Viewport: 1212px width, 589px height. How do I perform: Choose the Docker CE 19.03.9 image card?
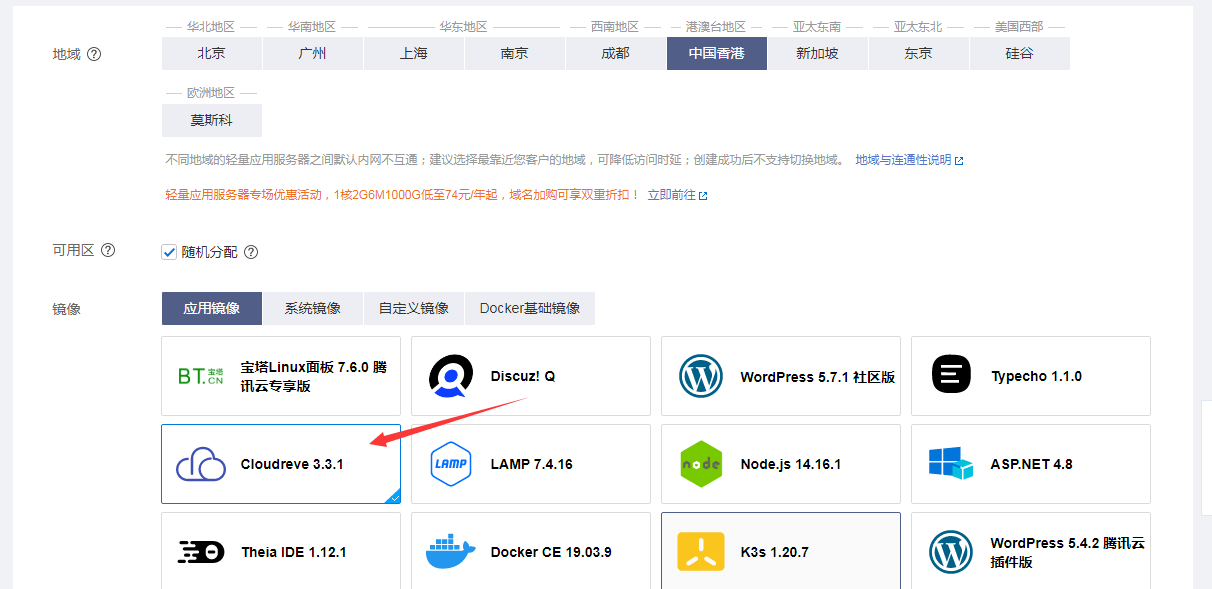pyautogui.click(x=531, y=550)
